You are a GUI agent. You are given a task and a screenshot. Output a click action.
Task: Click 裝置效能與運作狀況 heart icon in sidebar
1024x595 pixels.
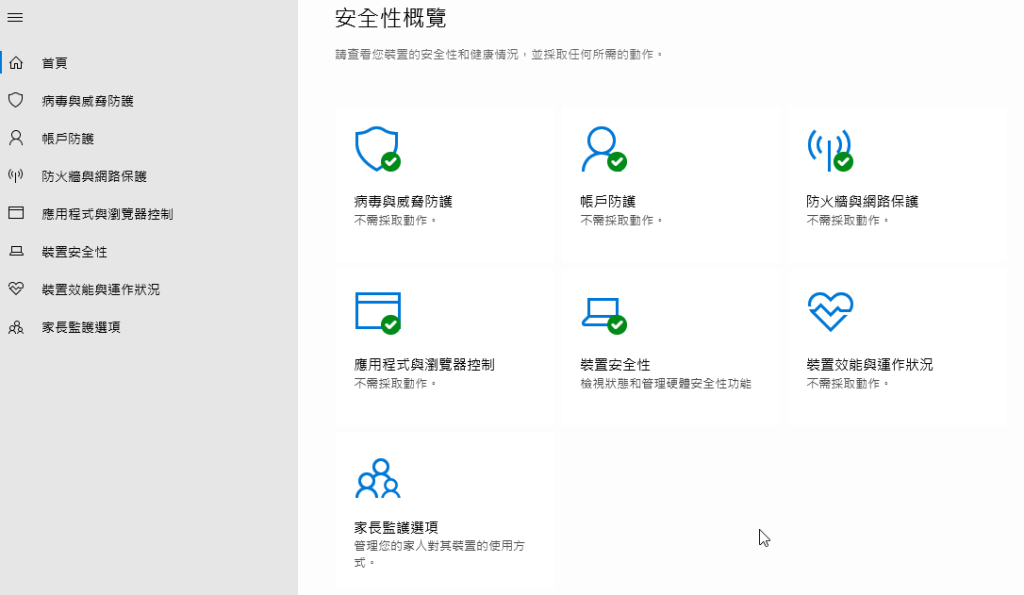click(x=15, y=289)
